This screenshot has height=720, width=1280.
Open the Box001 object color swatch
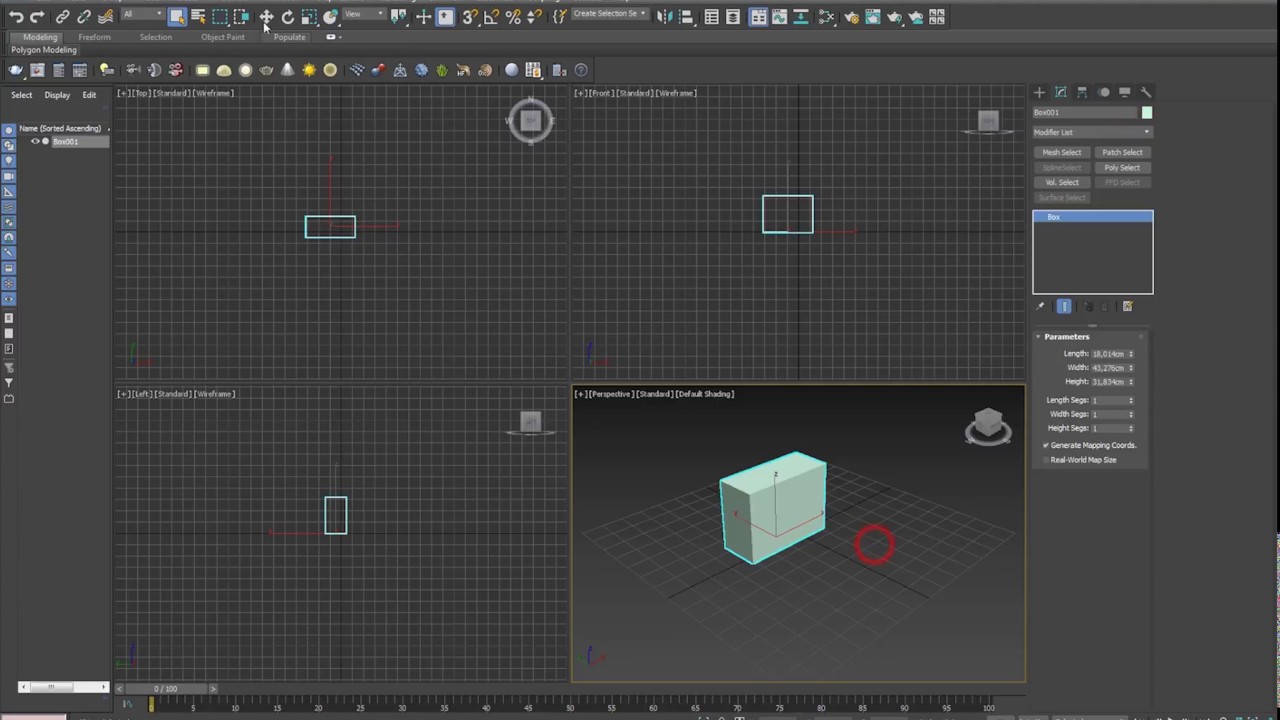[1147, 113]
